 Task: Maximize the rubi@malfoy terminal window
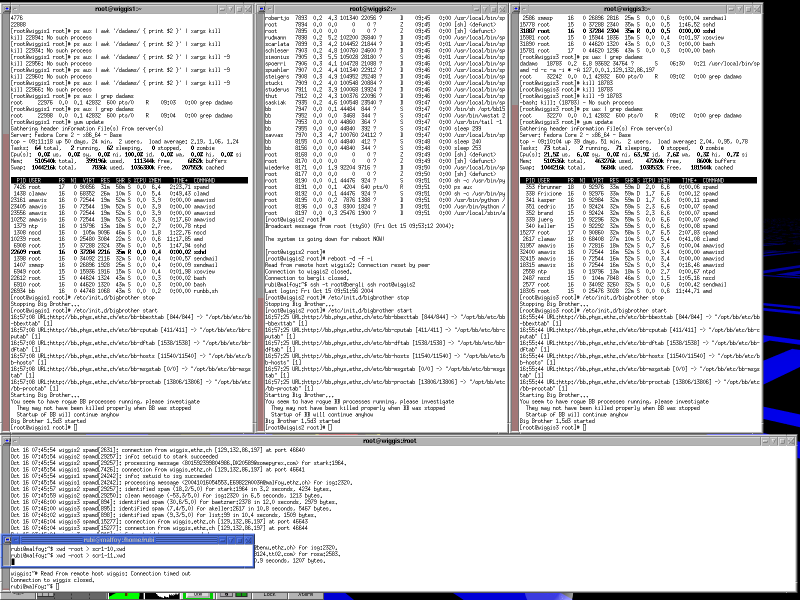tap(239, 540)
